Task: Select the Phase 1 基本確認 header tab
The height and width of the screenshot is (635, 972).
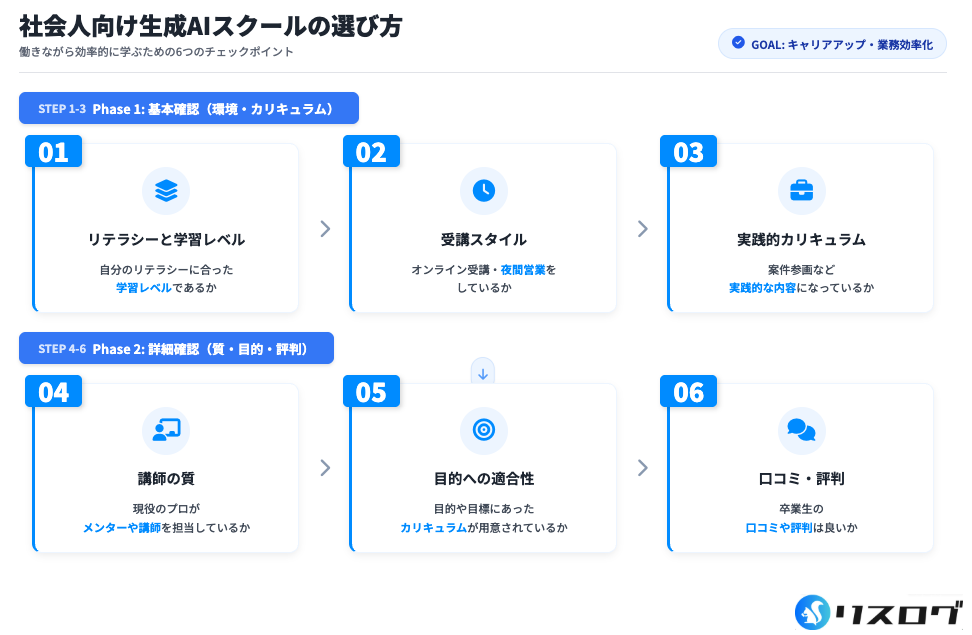Action: (189, 108)
